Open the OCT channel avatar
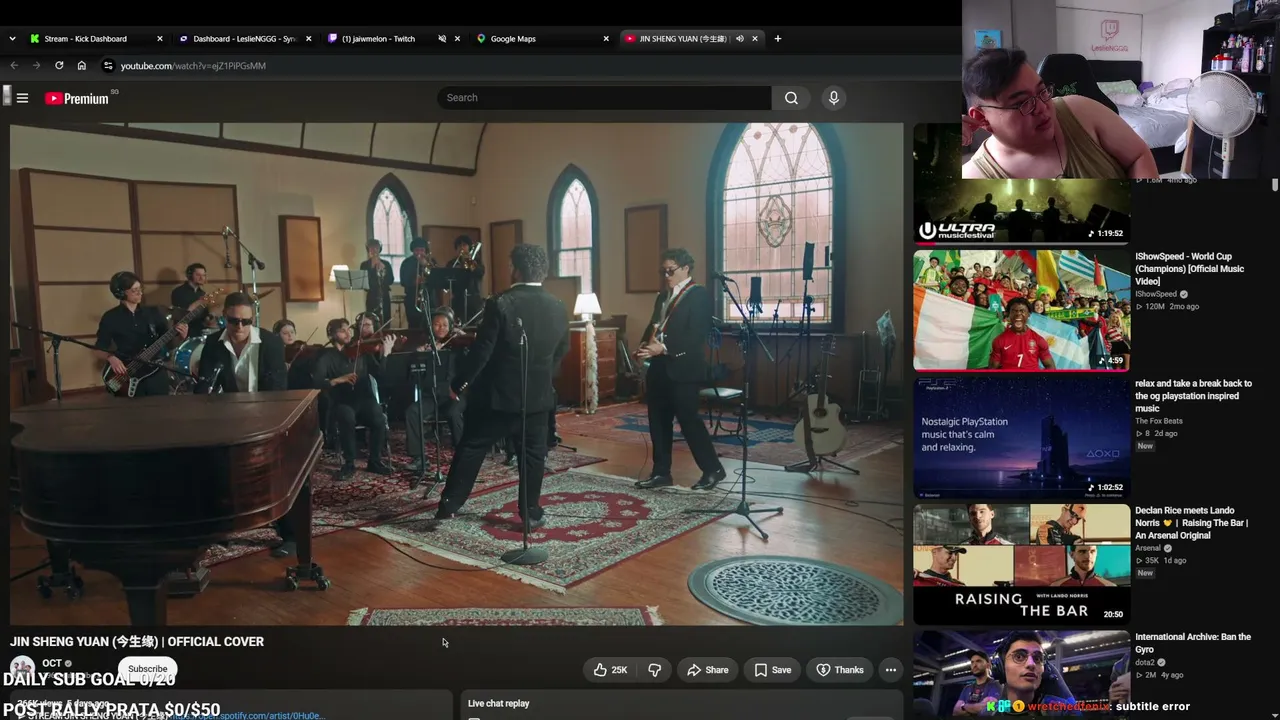This screenshot has width=1280, height=720. (22, 669)
